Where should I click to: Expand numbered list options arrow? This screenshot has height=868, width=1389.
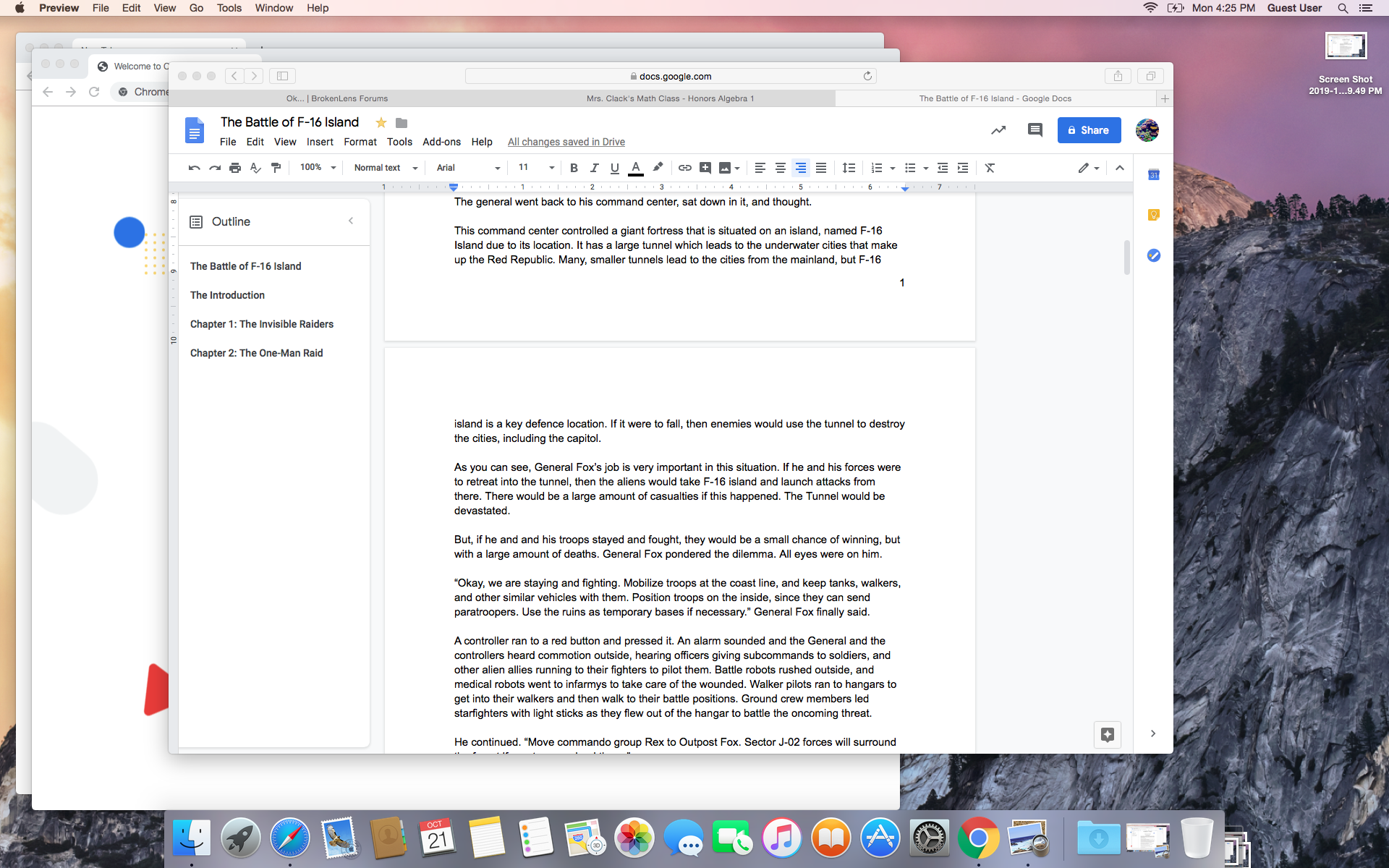[x=893, y=168]
